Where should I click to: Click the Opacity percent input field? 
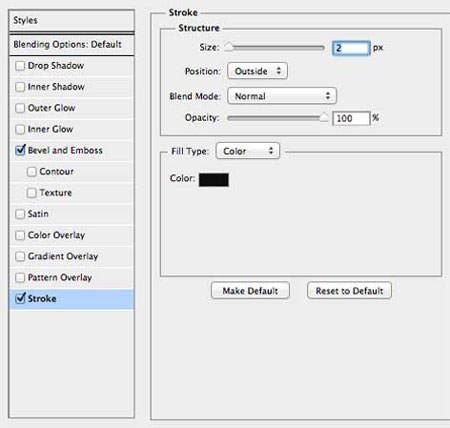point(351,118)
